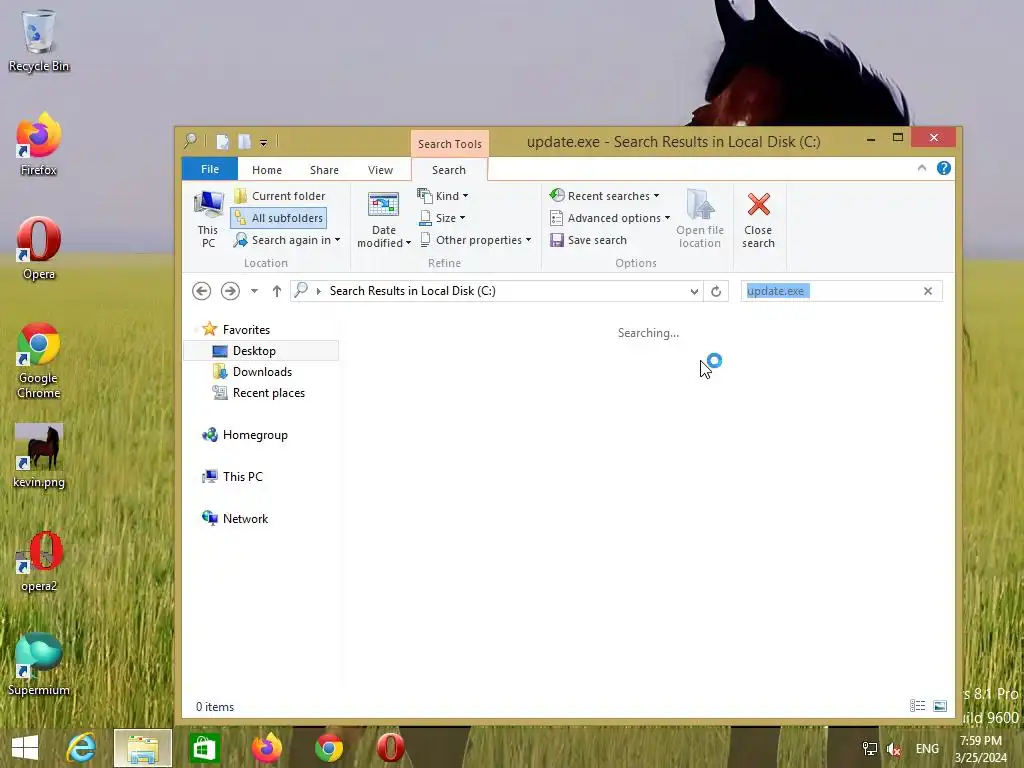Launch Opera from the taskbar
The width and height of the screenshot is (1024, 768).
tap(391, 748)
